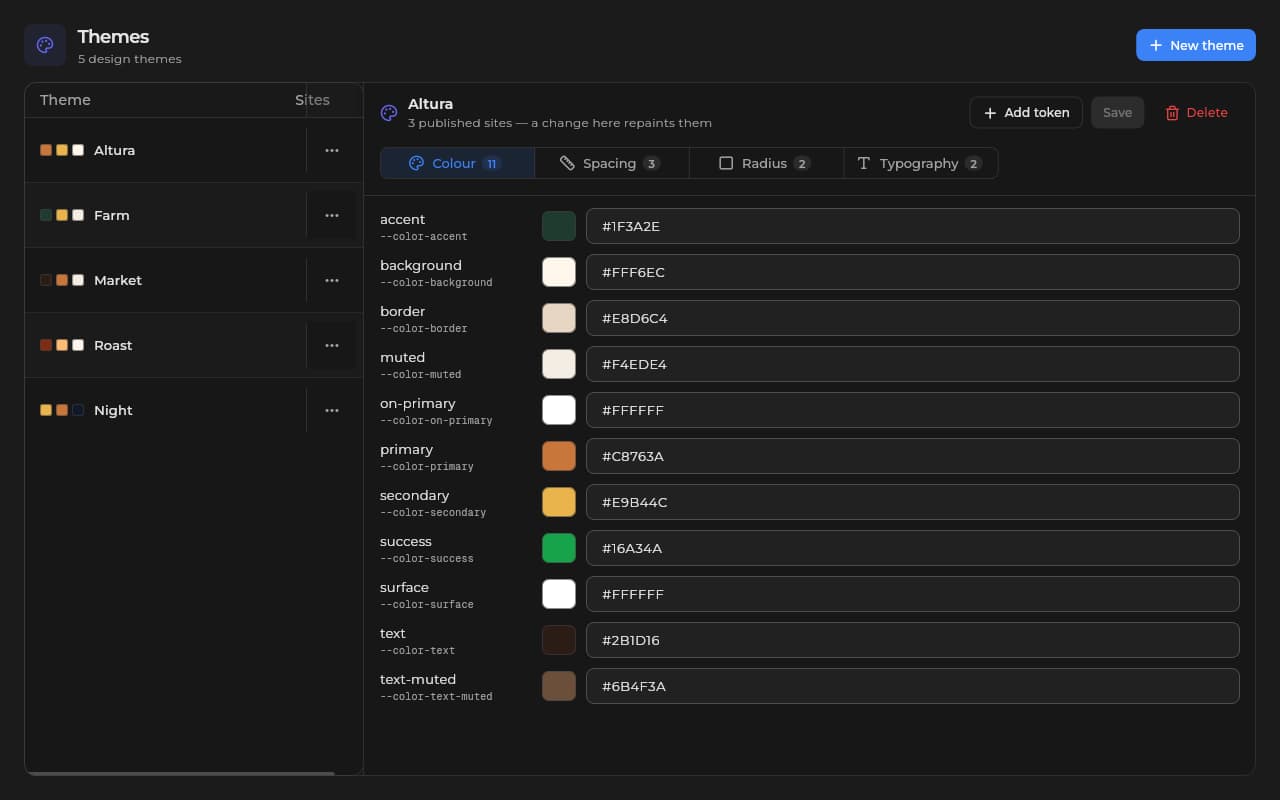Switch to the Colour tab
This screenshot has width=1280, height=800.
coord(457,163)
